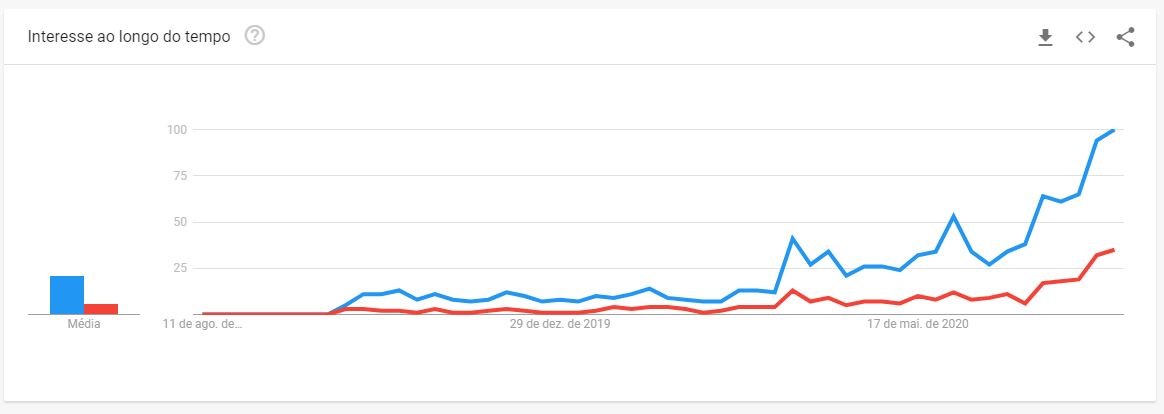
Task: Click the blue line's peak at 100
Action: (1113, 130)
